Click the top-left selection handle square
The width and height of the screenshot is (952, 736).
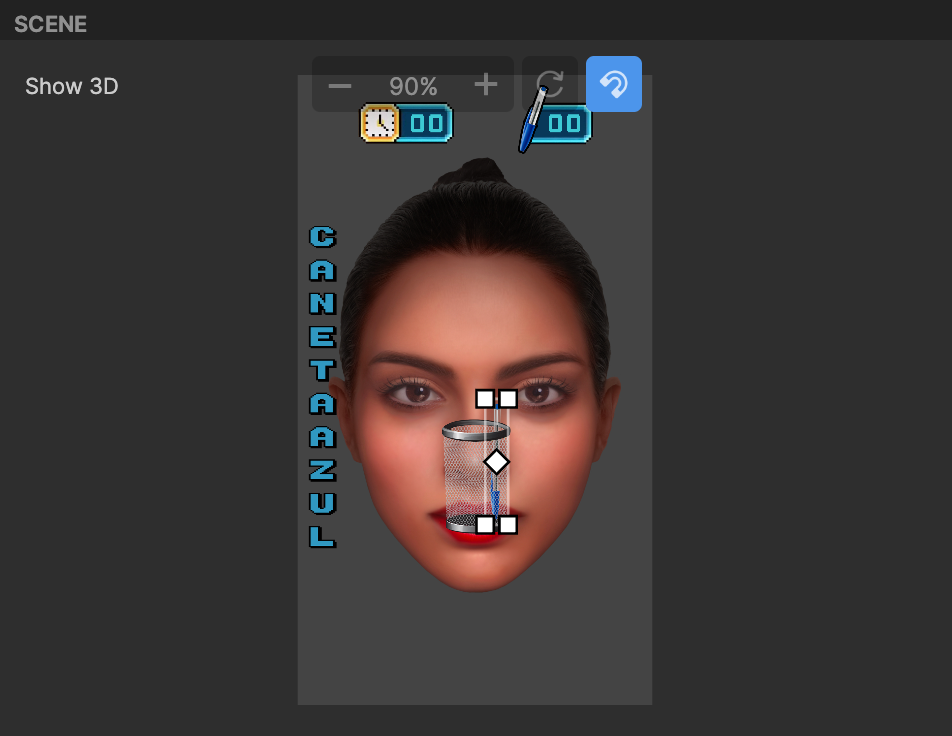[485, 399]
